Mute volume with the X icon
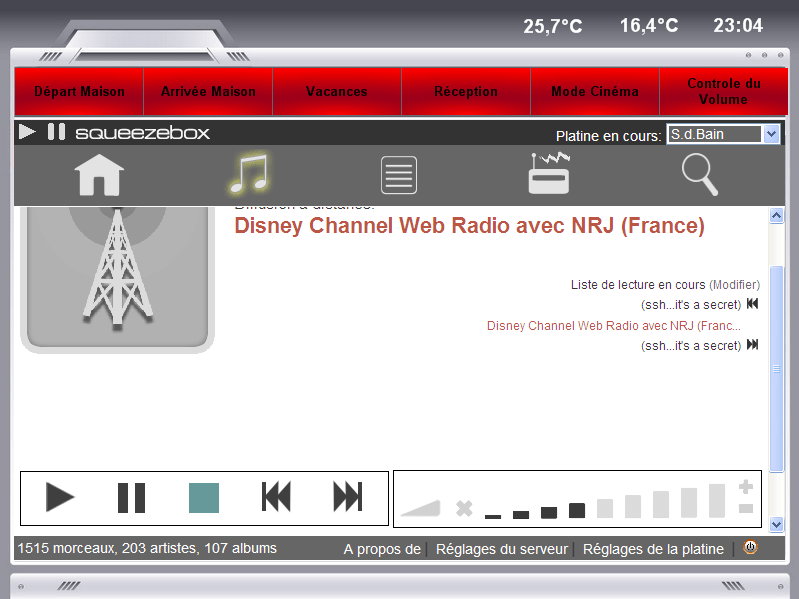 pyautogui.click(x=464, y=508)
